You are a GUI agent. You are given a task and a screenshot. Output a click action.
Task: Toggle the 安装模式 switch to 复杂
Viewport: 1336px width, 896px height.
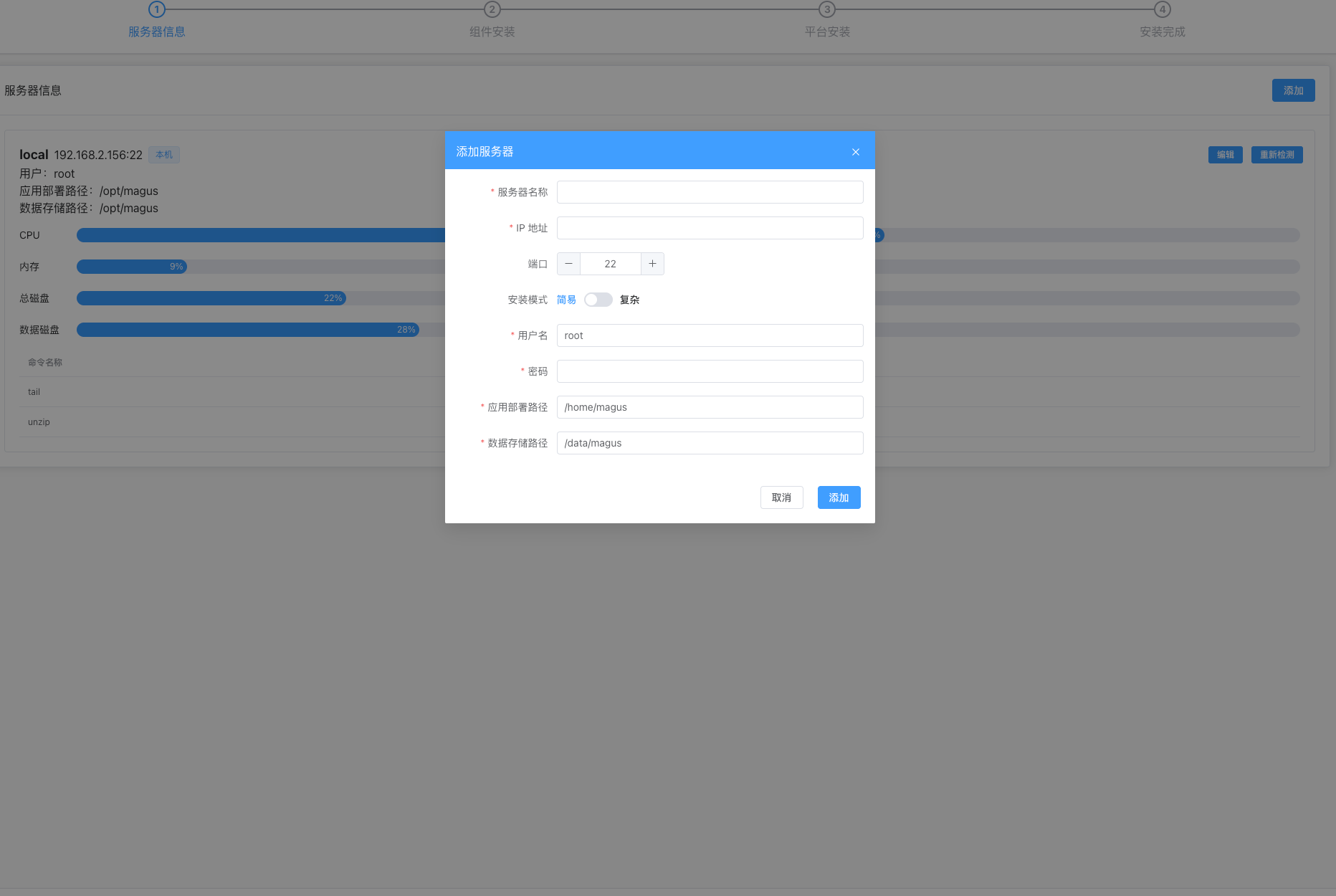tap(598, 300)
